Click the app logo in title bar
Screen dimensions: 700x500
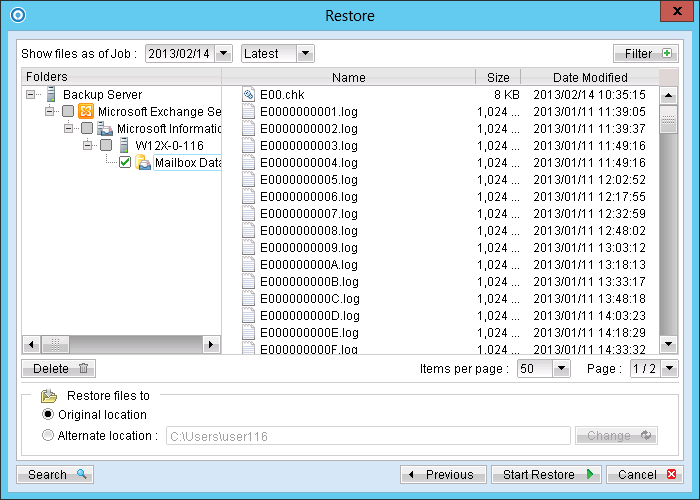pos(18,15)
